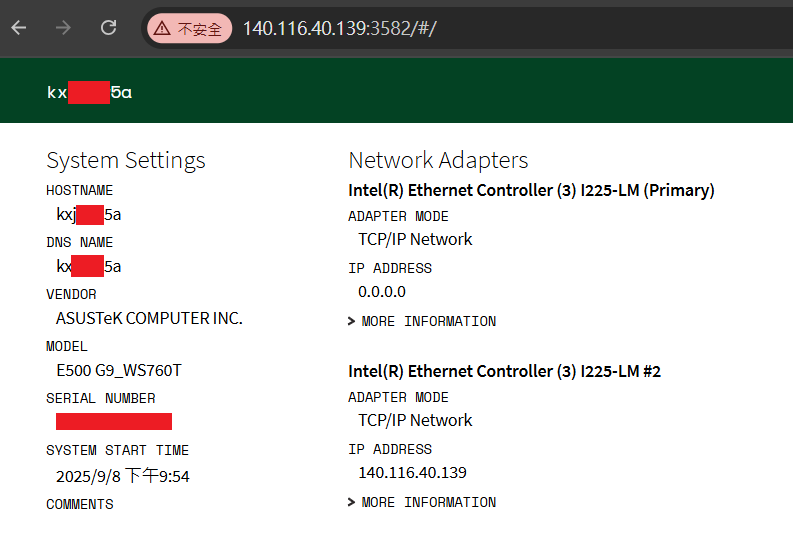This screenshot has width=793, height=552.
Task: Select the IP address 140.116.40.139 value
Action: pyautogui.click(x=412, y=473)
